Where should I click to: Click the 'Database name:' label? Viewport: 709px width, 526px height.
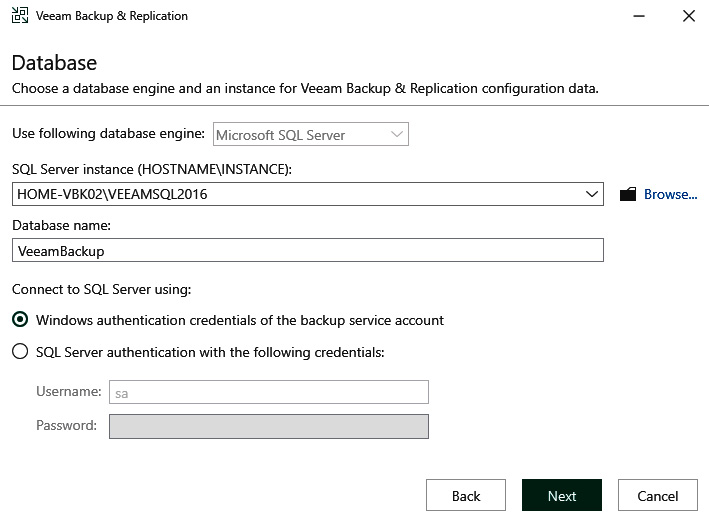tap(61, 225)
